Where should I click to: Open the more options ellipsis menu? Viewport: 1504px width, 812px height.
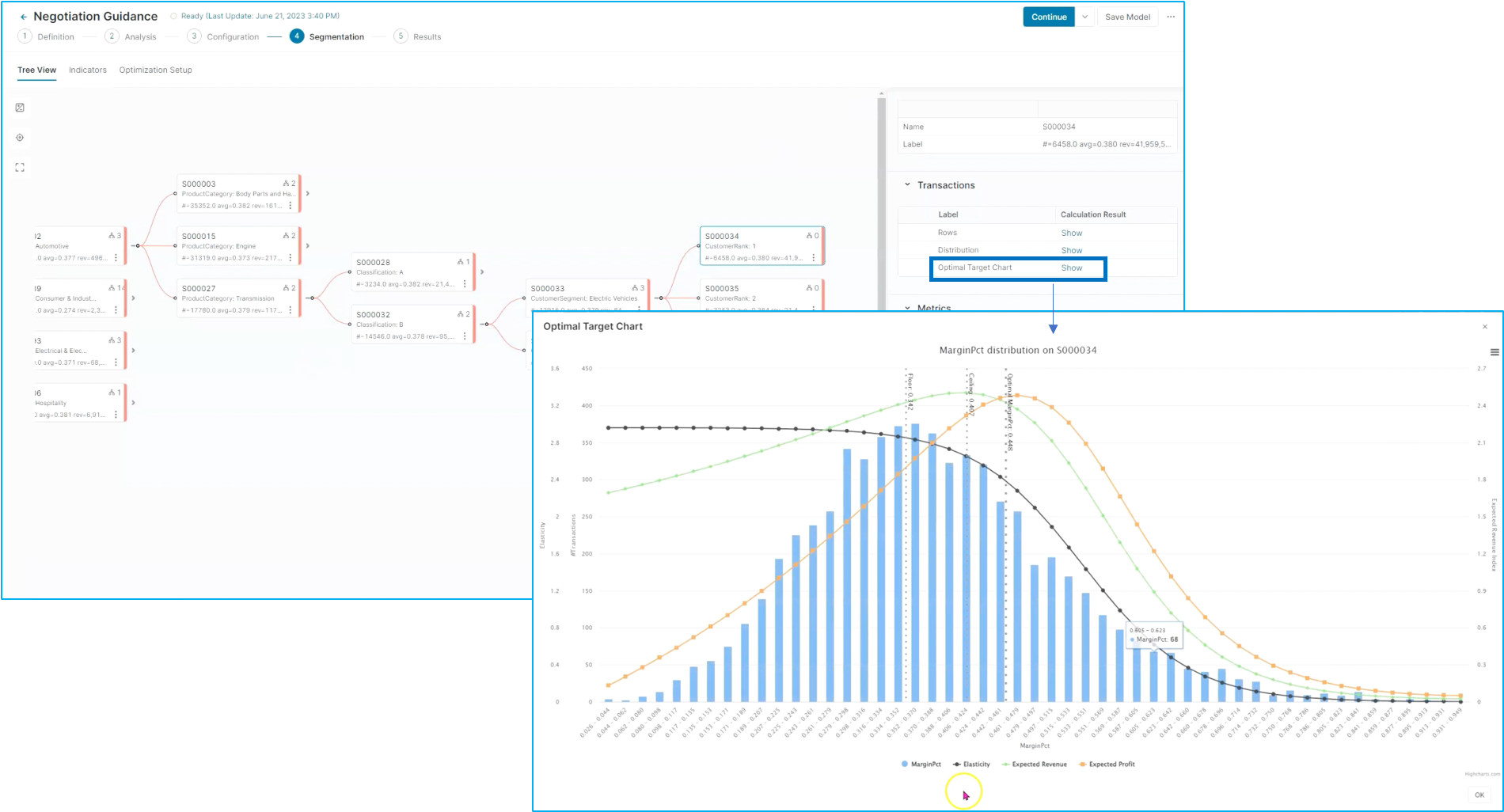coord(1171,17)
